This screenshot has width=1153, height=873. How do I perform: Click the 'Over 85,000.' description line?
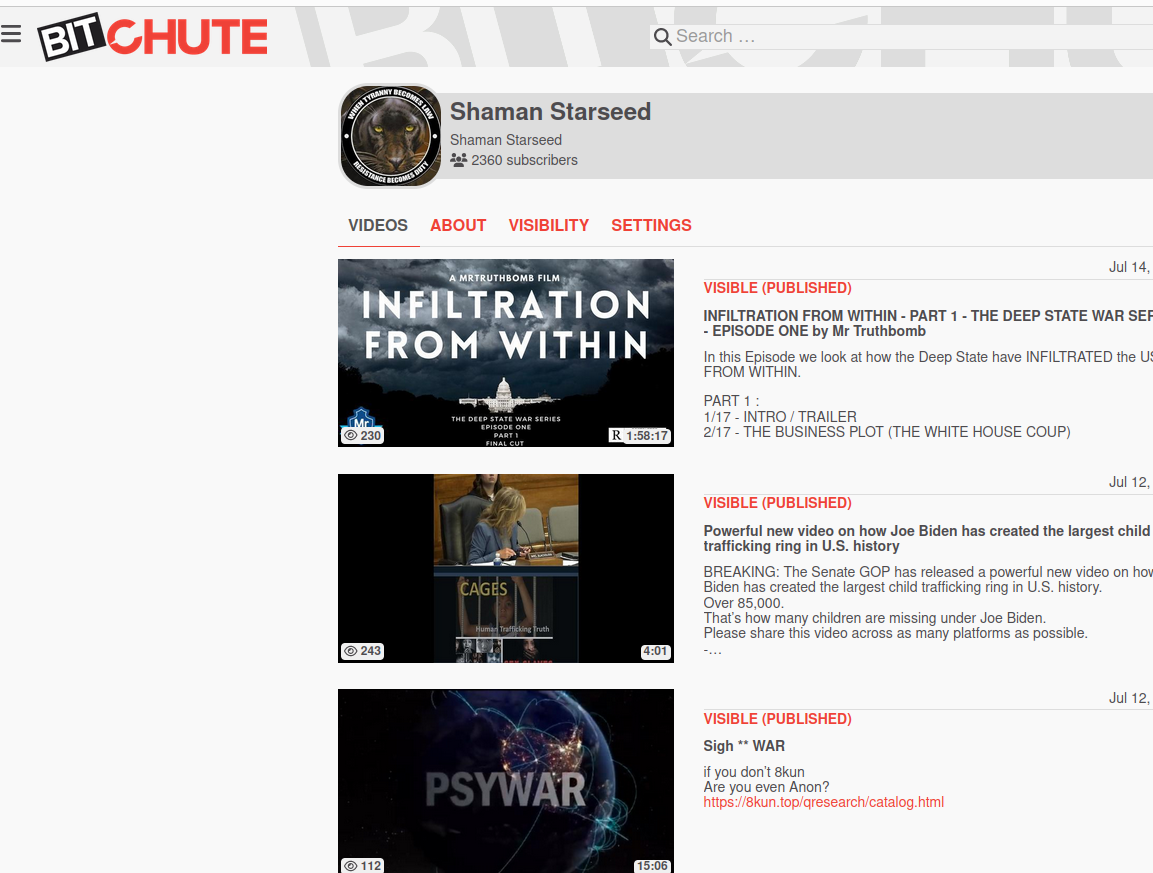pyautogui.click(x=743, y=602)
